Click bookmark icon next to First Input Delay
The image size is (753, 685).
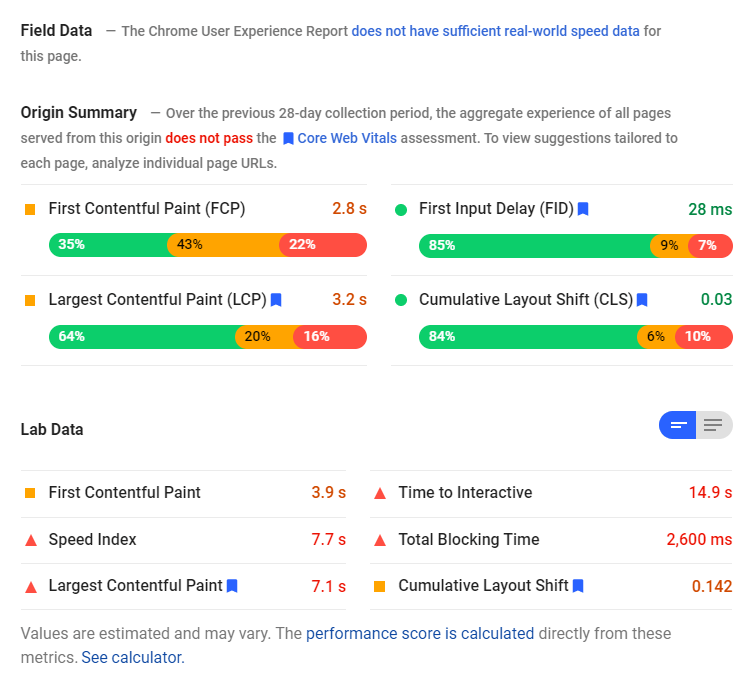coord(583,209)
